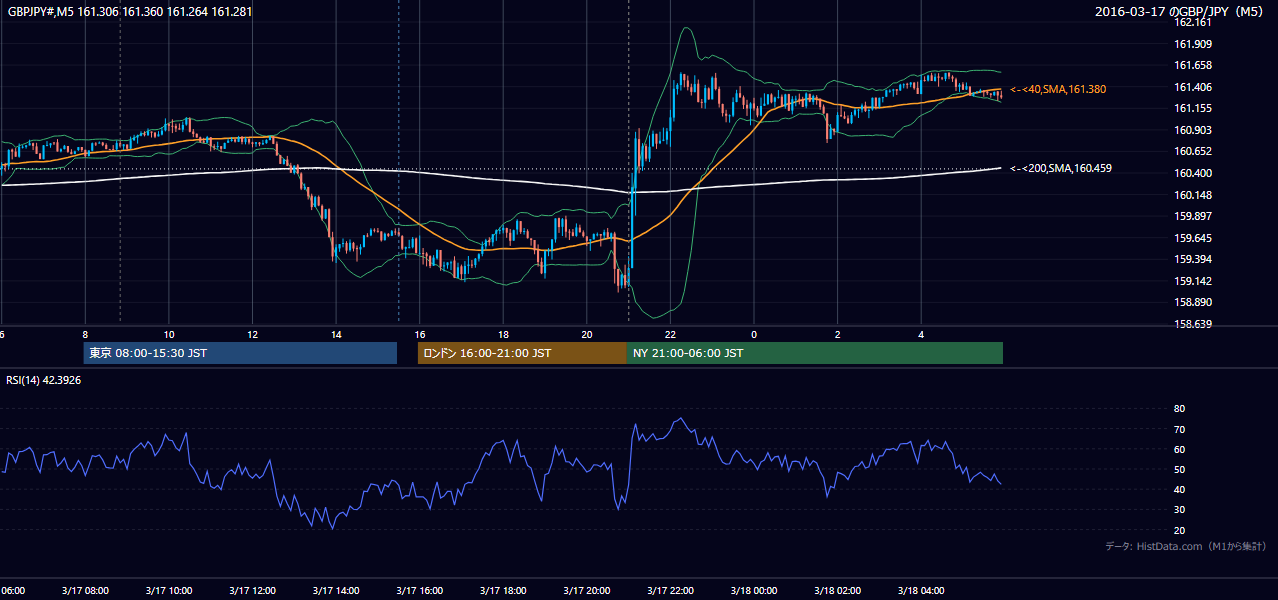Click the 3/18 00:00 time axis label
1278x600 pixels.
pyautogui.click(x=754, y=590)
